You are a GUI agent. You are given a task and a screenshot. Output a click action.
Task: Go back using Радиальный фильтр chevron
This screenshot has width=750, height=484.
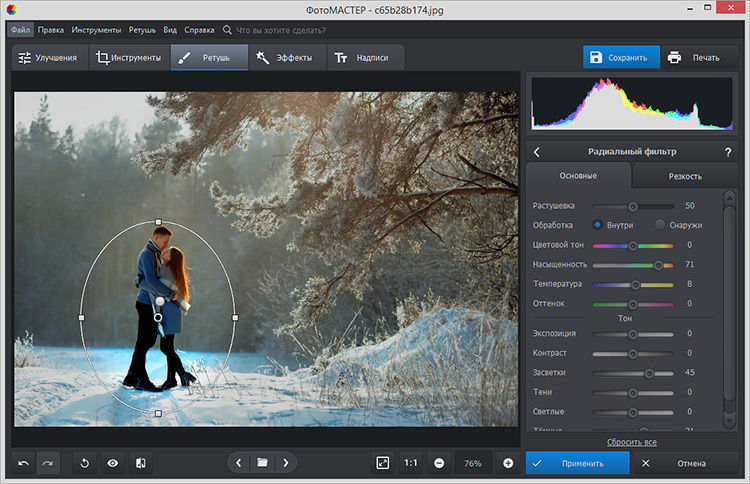pos(537,152)
